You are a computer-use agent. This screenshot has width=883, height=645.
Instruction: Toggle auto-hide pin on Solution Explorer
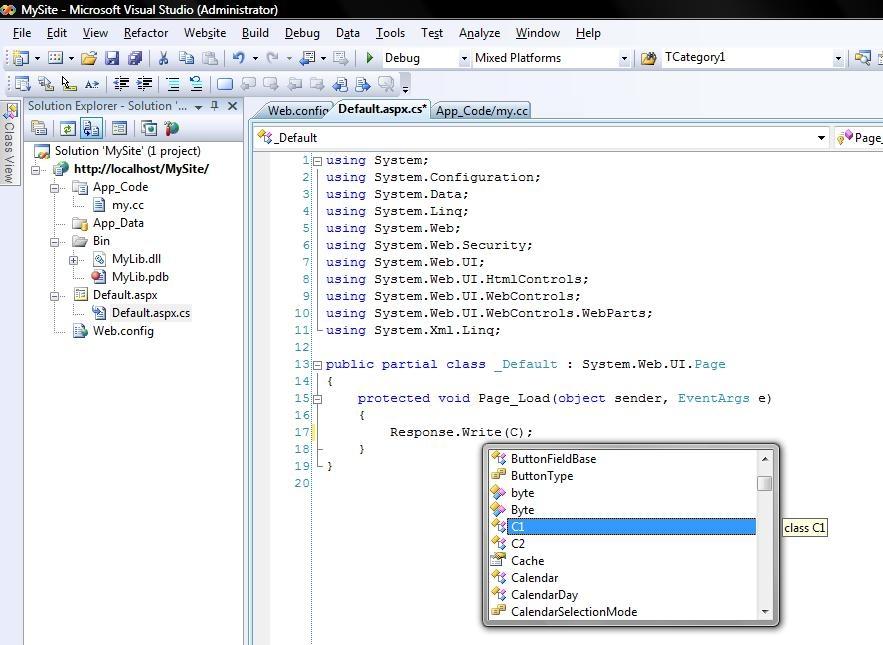pyautogui.click(x=215, y=105)
